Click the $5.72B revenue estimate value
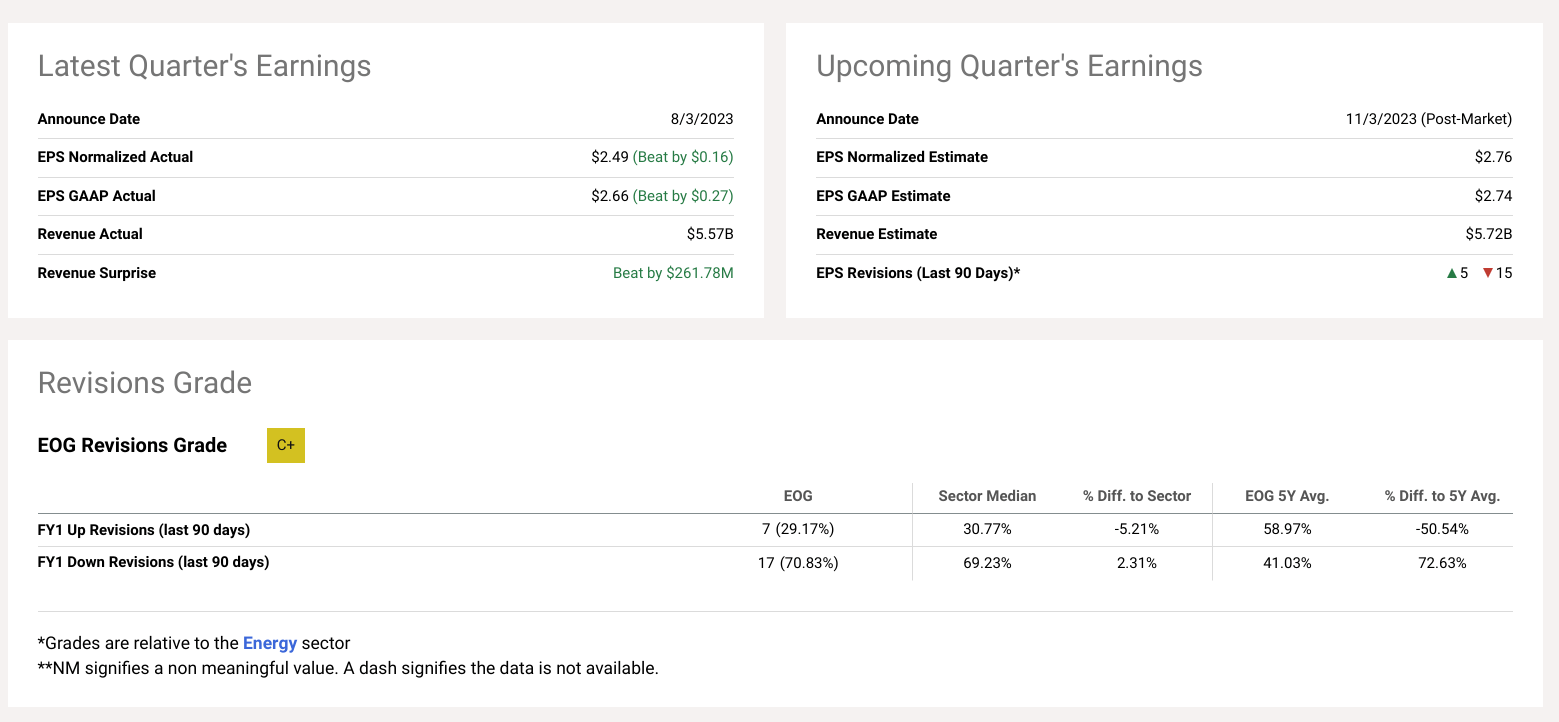Image resolution: width=1559 pixels, height=722 pixels. point(1488,234)
